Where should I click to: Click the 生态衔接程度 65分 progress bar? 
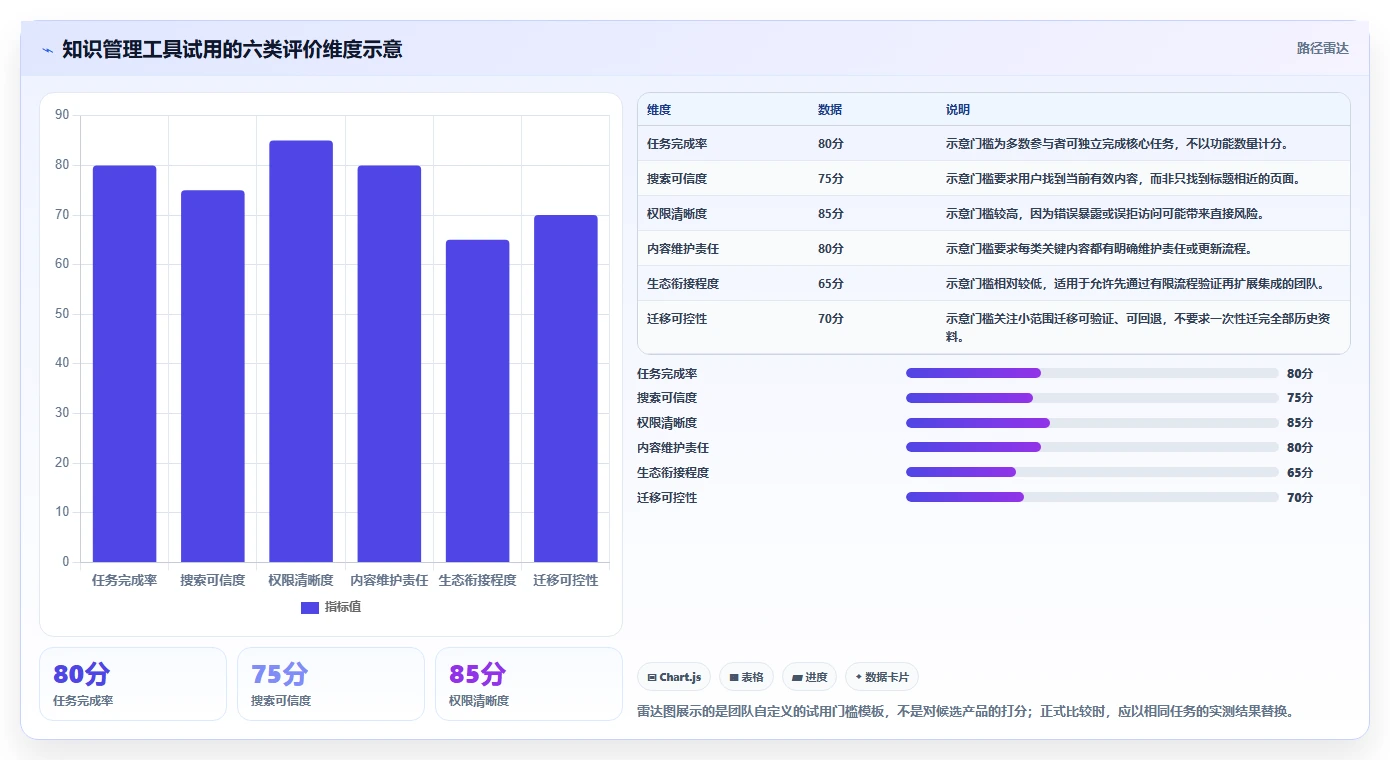click(x=1092, y=472)
